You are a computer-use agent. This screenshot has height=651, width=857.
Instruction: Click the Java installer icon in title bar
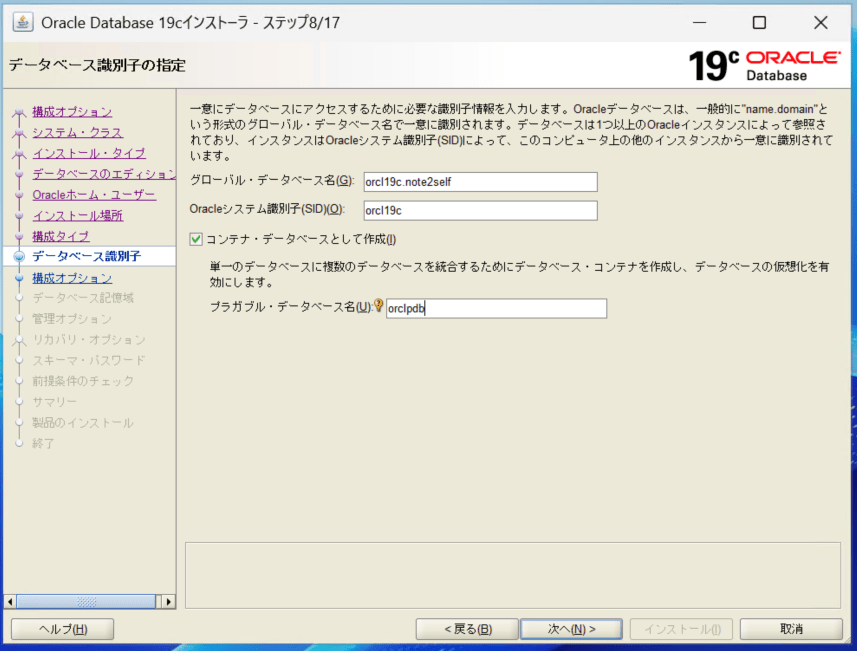pyautogui.click(x=22, y=23)
